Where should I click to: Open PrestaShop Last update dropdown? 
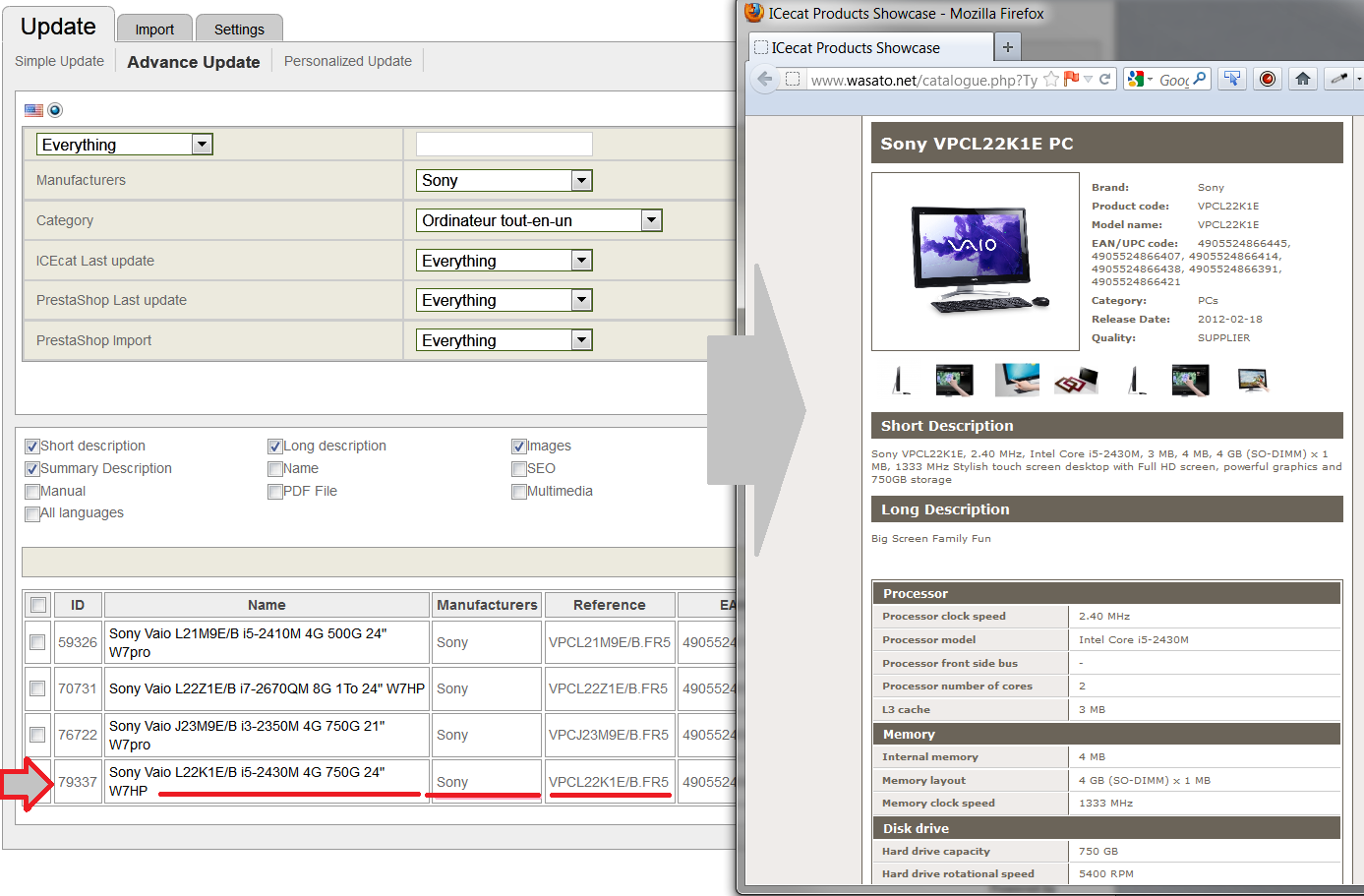point(504,300)
